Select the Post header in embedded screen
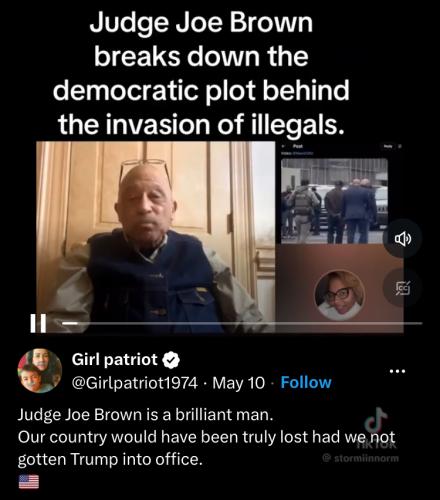 pos(298,146)
